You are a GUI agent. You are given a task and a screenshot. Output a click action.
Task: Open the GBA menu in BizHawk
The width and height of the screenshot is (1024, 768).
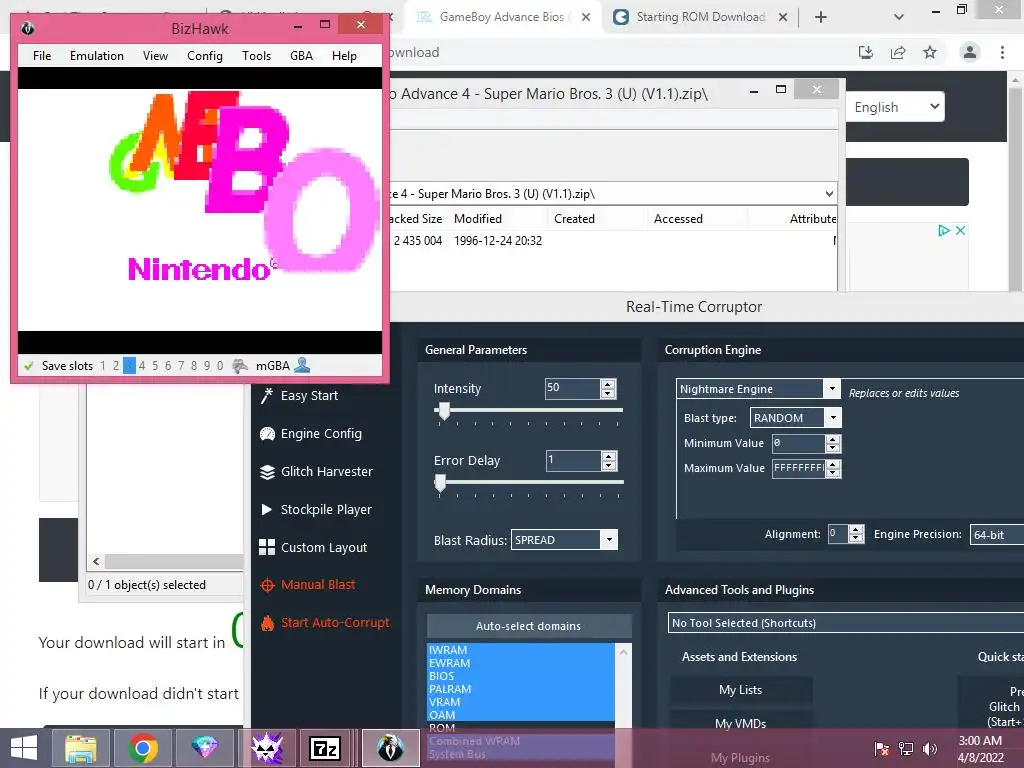click(301, 56)
